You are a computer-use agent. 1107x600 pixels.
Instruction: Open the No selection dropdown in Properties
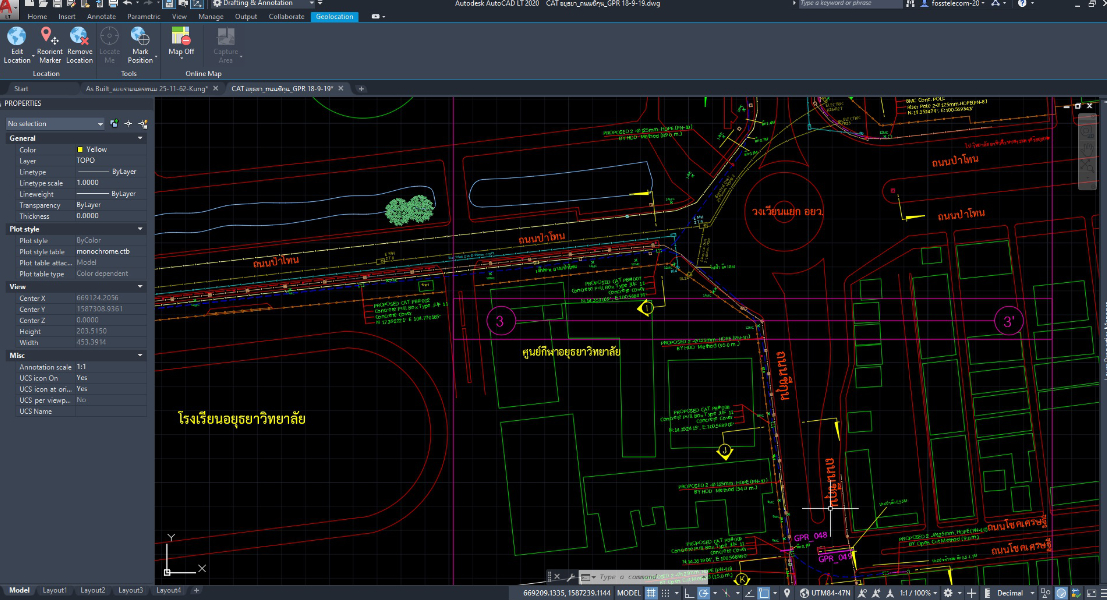(x=55, y=124)
